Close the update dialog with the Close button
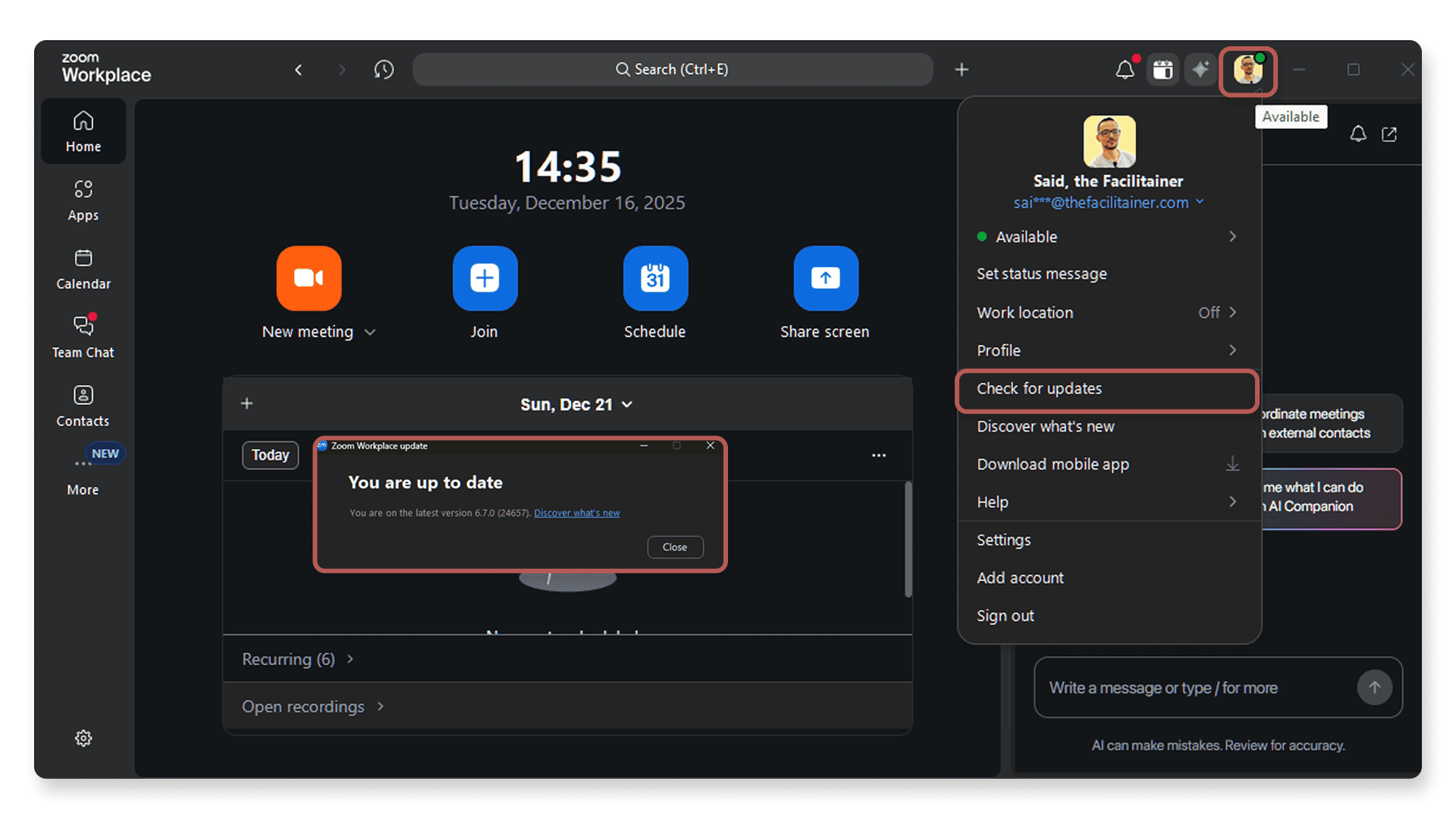The width and height of the screenshot is (1456, 819). pyautogui.click(x=674, y=547)
